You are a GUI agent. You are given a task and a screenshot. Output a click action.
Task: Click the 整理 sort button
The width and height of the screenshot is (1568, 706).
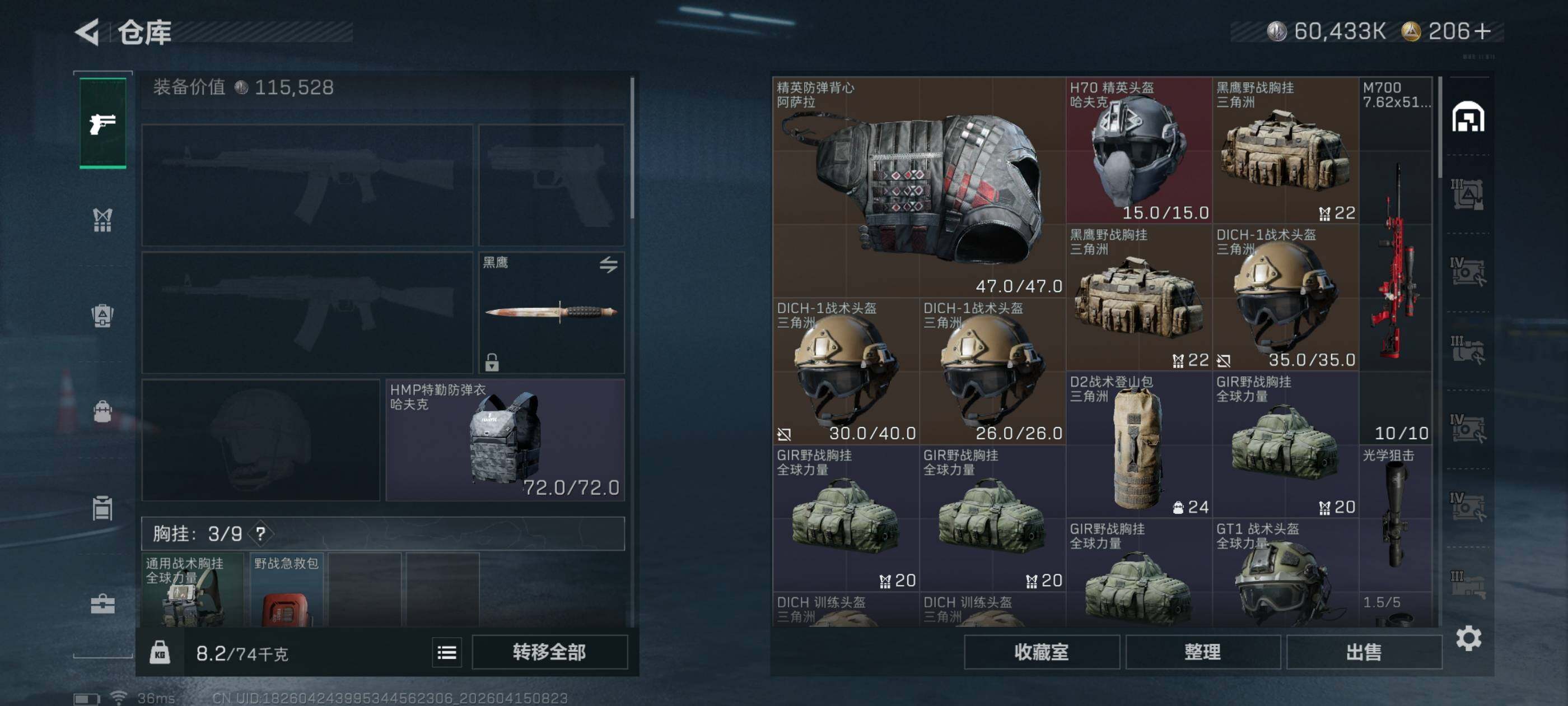pyautogui.click(x=1203, y=652)
